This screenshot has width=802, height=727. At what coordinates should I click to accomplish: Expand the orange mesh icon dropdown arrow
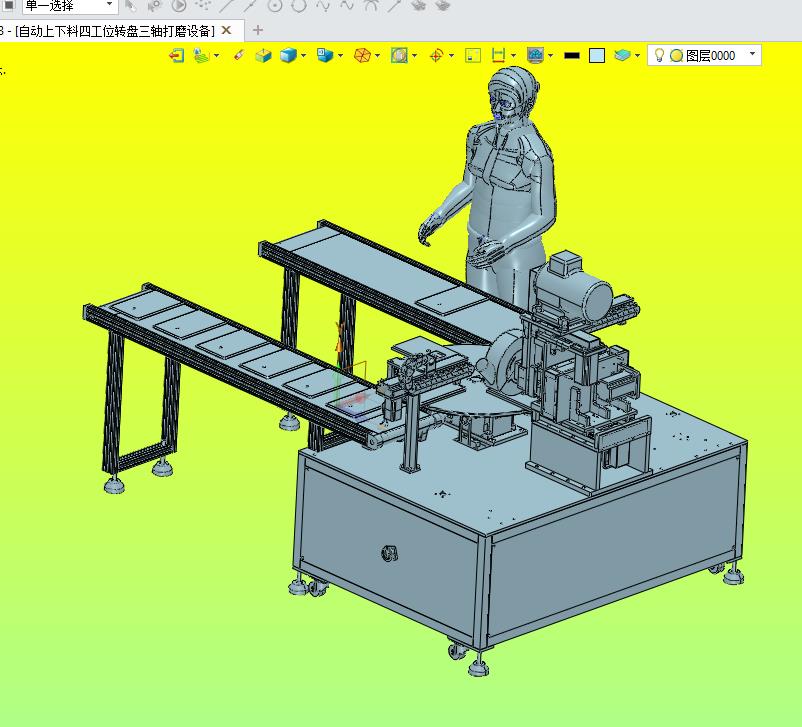tap(377, 55)
